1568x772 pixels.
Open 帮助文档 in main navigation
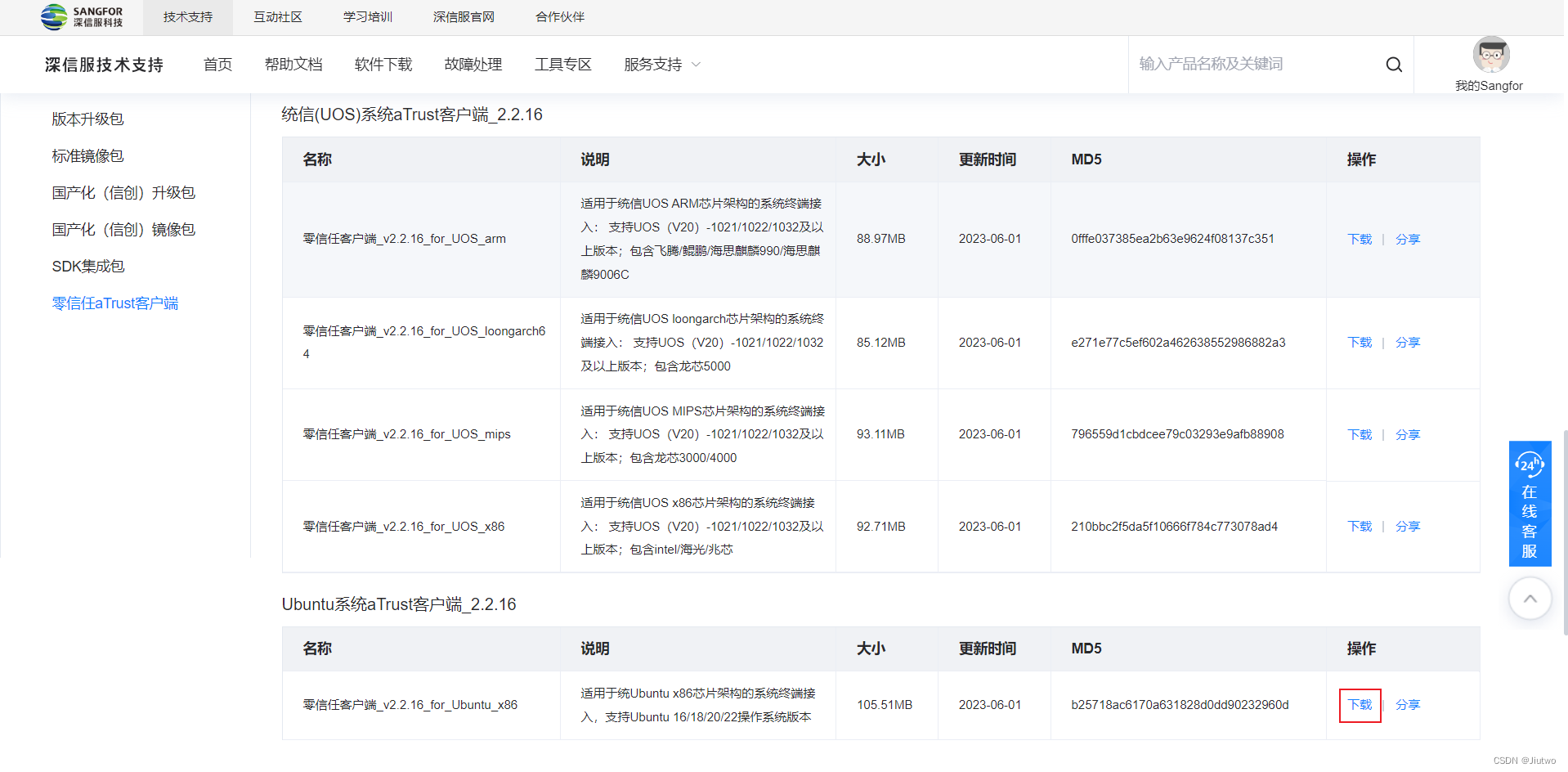(x=293, y=65)
